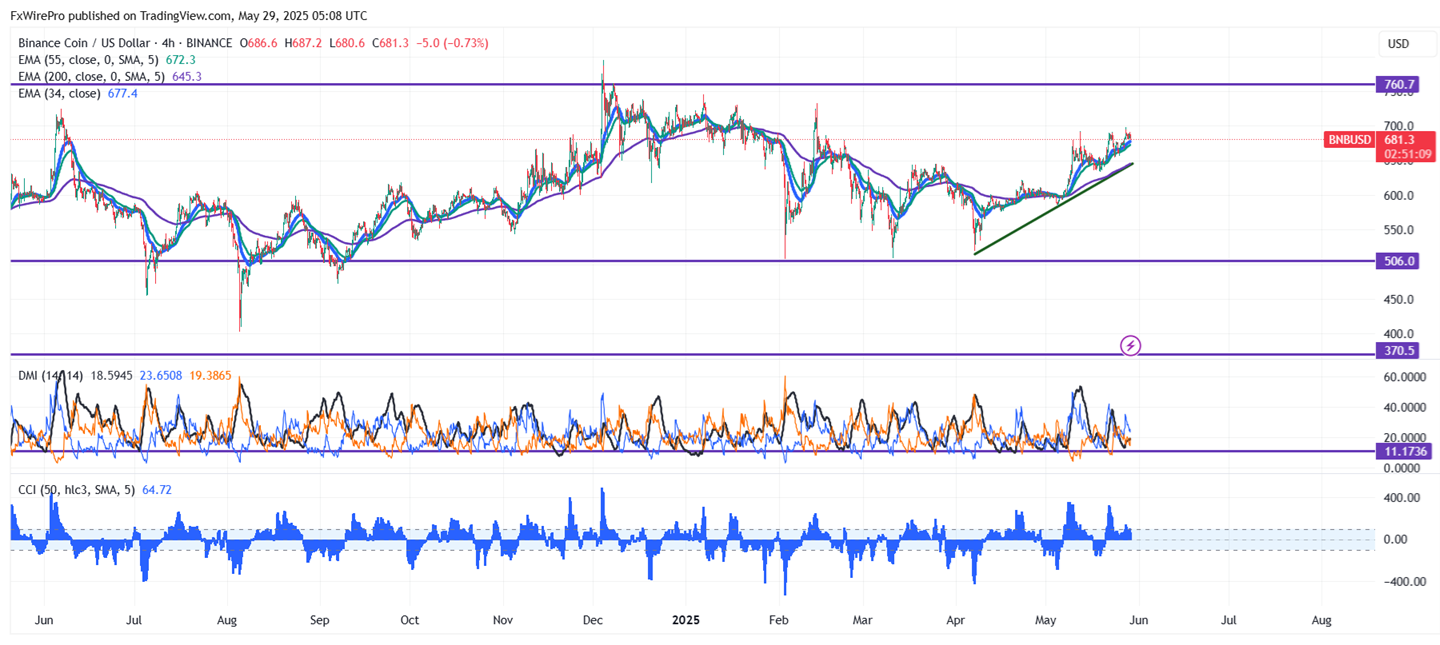This screenshot has width=1440, height=645.
Task: Select the Binance Coin / US Dollar title
Action: 84,43
